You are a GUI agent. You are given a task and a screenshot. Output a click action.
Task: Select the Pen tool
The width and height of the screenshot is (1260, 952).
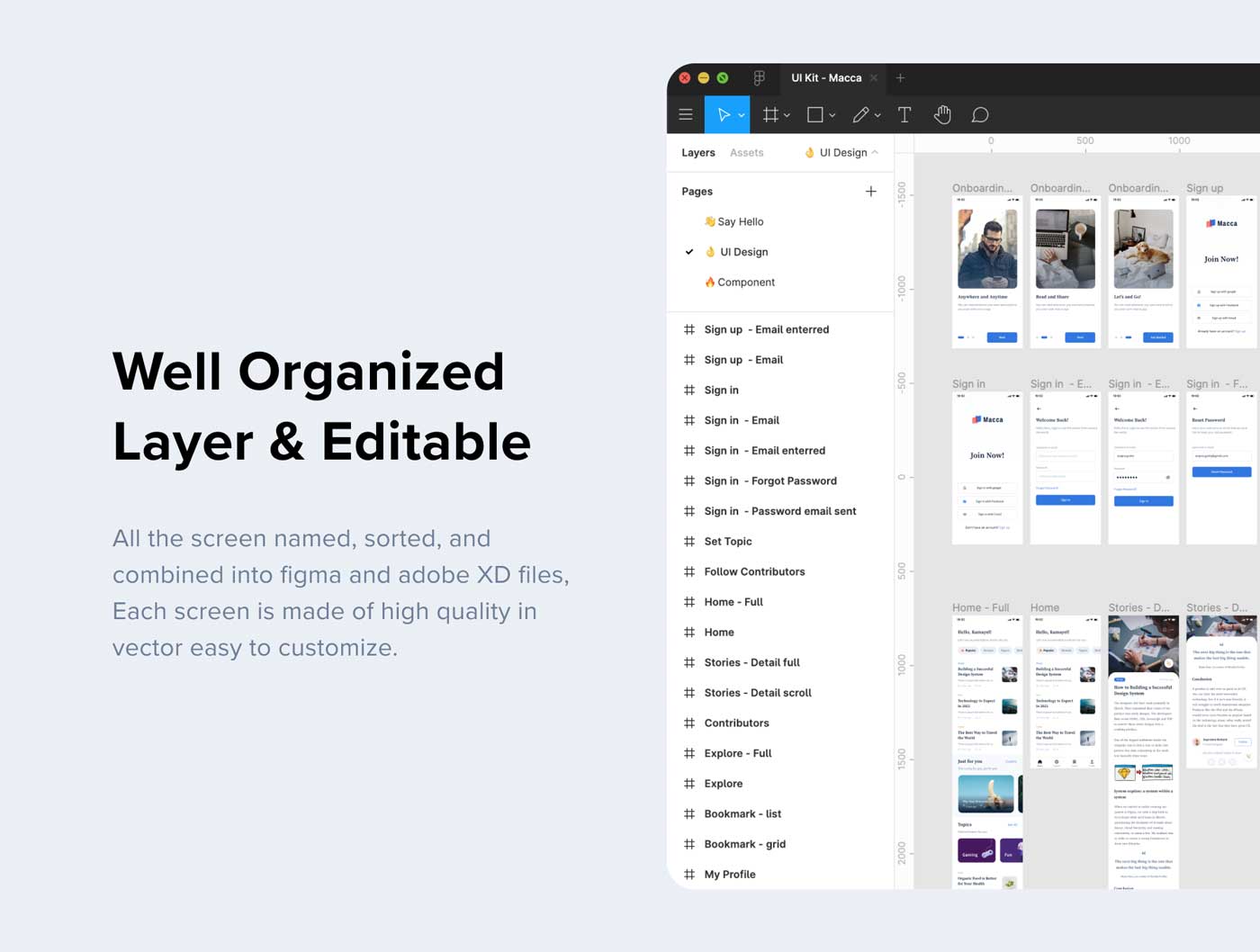click(861, 115)
